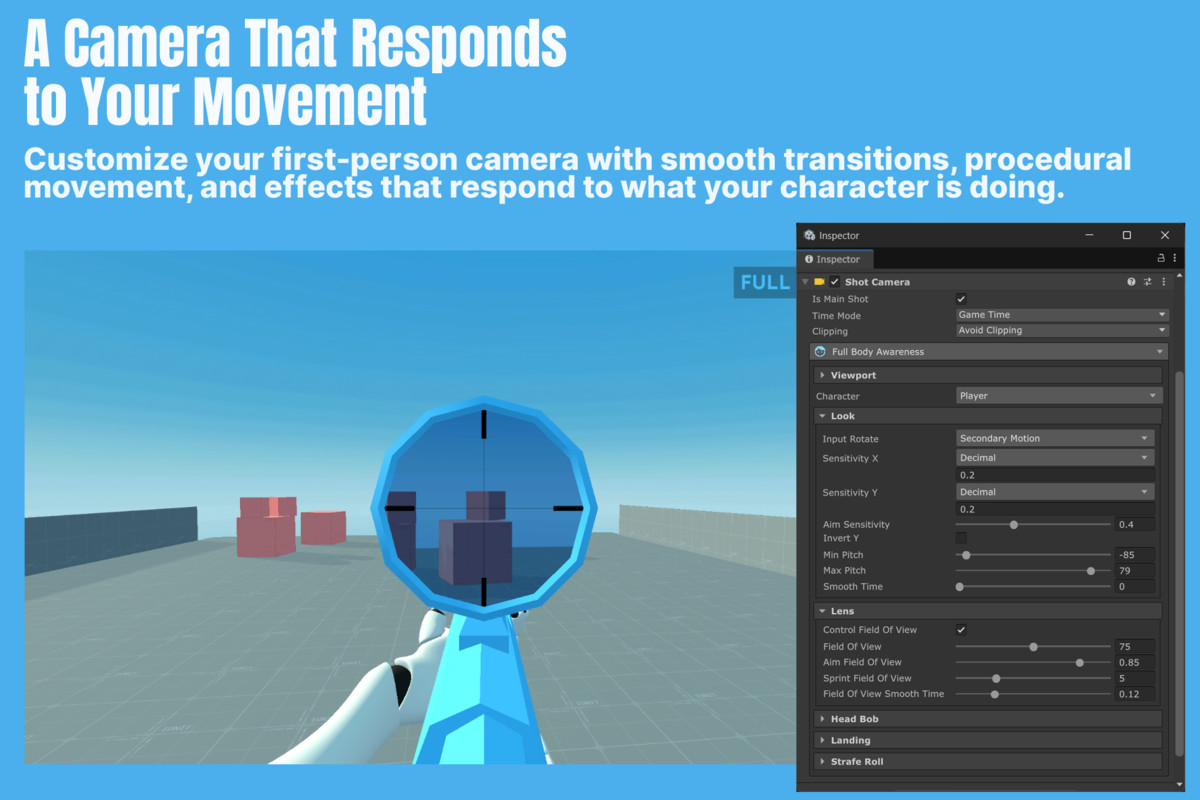This screenshot has height=800, width=1200.
Task: Expand the Viewport section
Action: [x=987, y=375]
